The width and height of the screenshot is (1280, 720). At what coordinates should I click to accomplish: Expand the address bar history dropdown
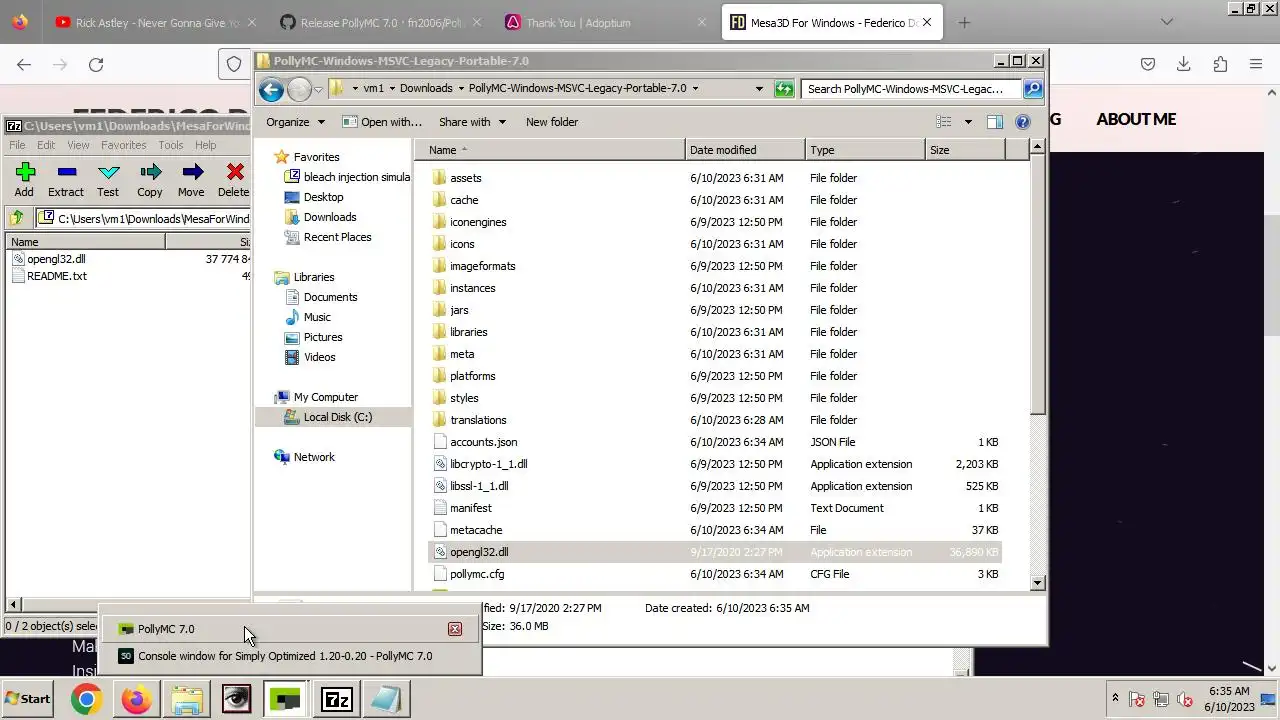(x=760, y=88)
